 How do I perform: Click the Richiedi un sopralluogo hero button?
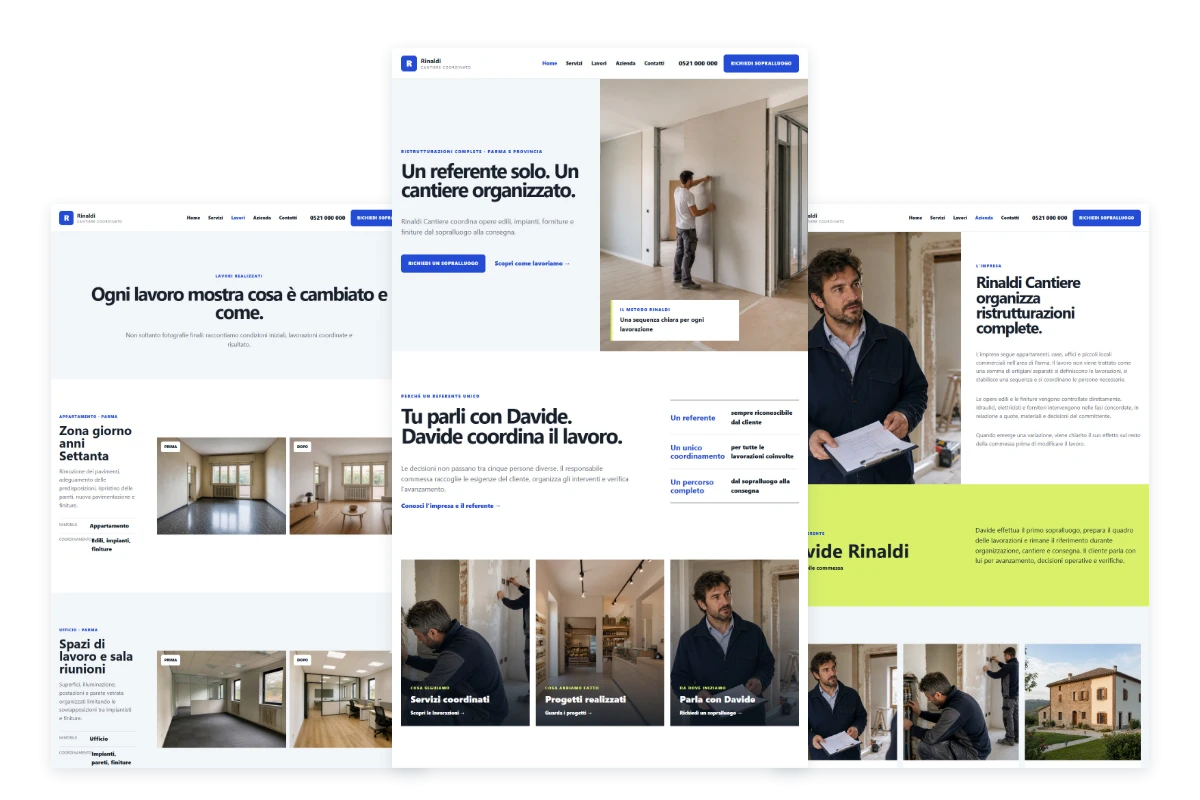(x=443, y=263)
